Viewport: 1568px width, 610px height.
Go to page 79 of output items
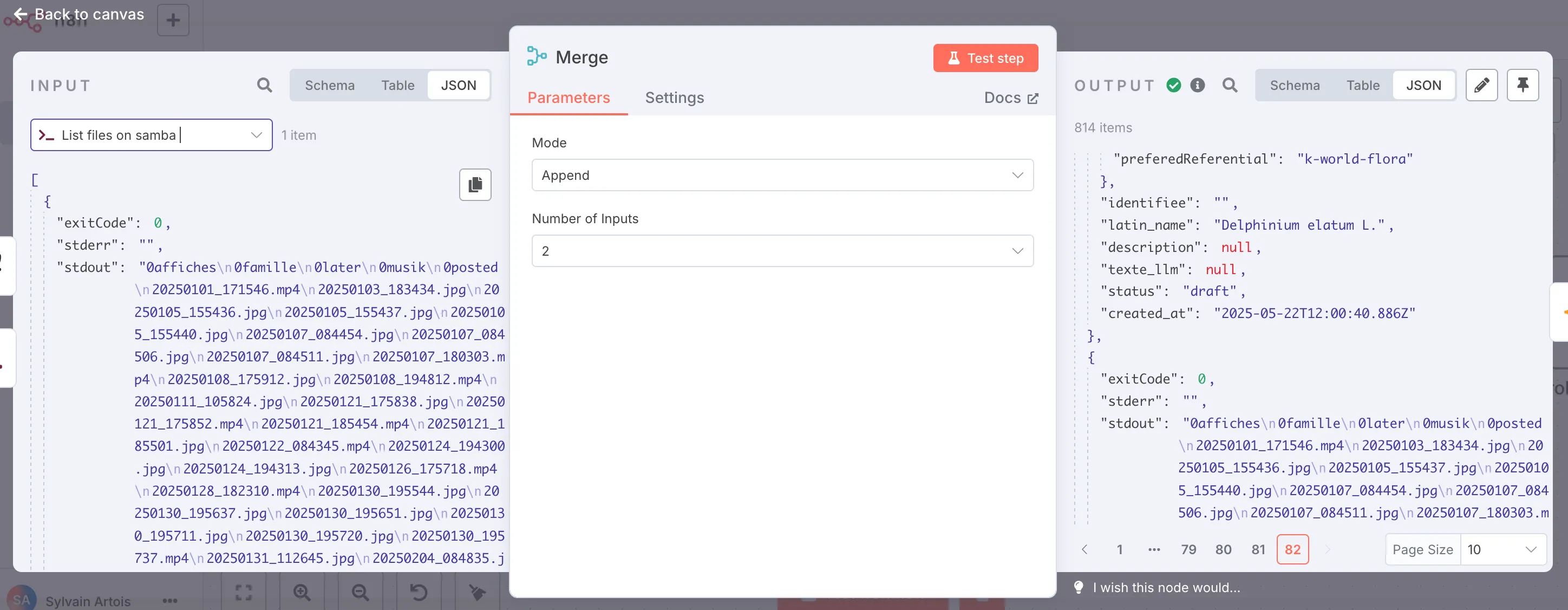1188,549
